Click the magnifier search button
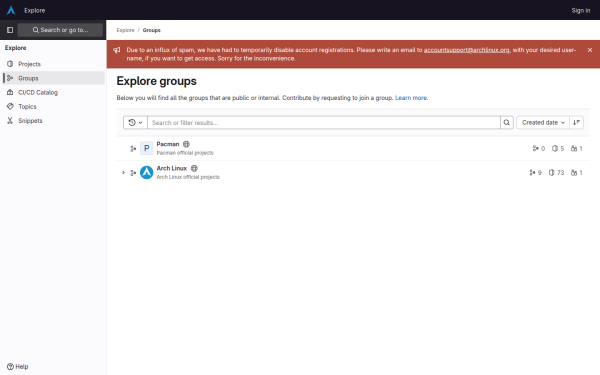 507,122
